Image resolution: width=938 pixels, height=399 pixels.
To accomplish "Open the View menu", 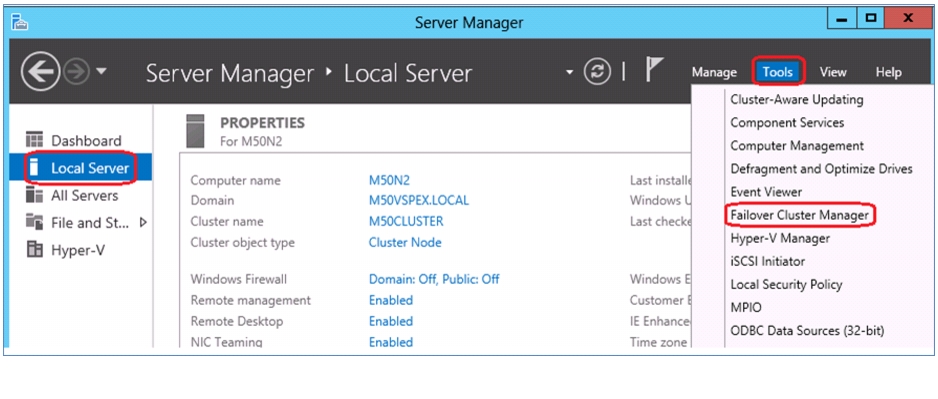I will click(x=833, y=72).
